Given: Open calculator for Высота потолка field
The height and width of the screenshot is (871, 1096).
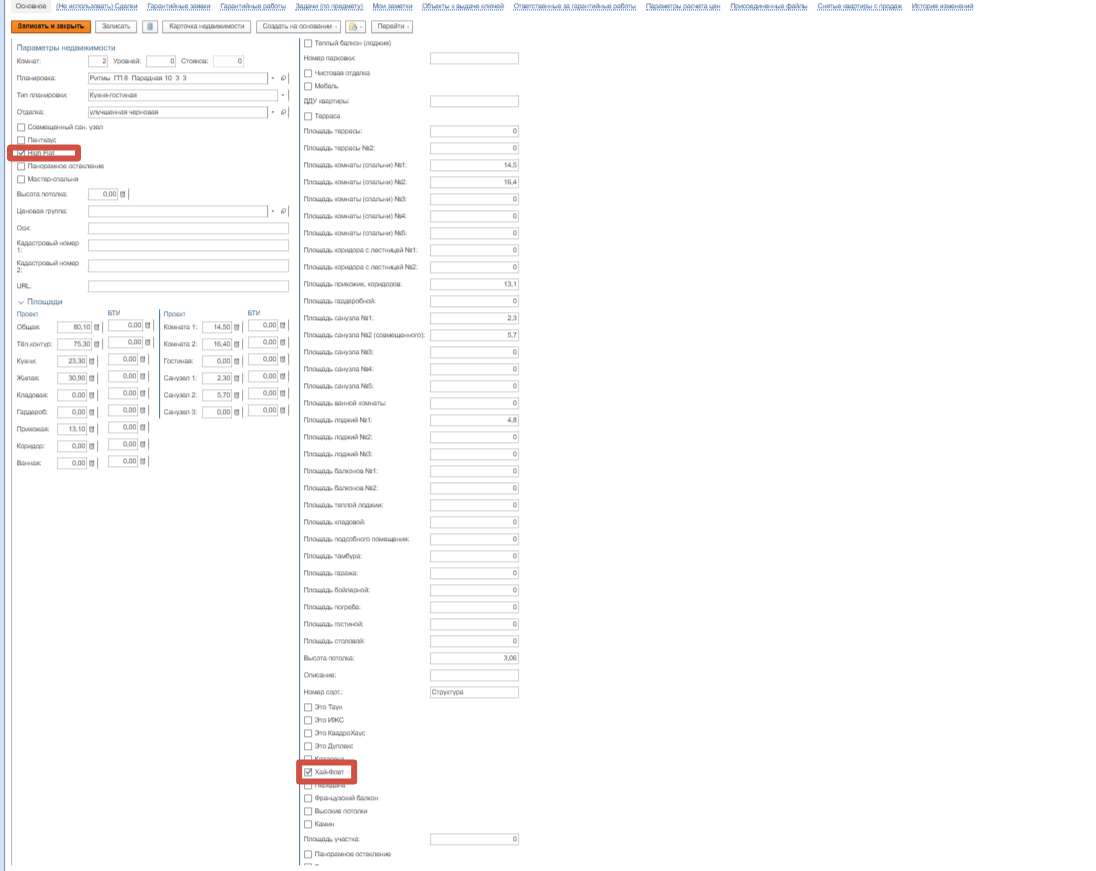Looking at the screenshot, I should coord(123,195).
